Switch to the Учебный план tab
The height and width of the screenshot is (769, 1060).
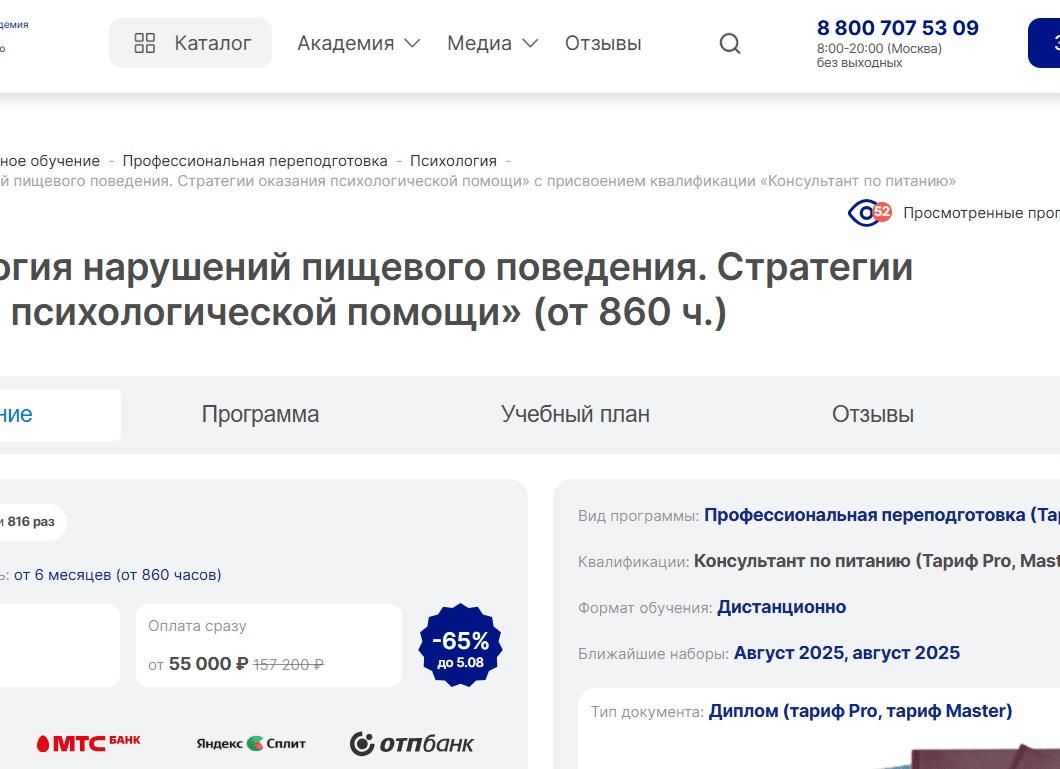tap(575, 414)
